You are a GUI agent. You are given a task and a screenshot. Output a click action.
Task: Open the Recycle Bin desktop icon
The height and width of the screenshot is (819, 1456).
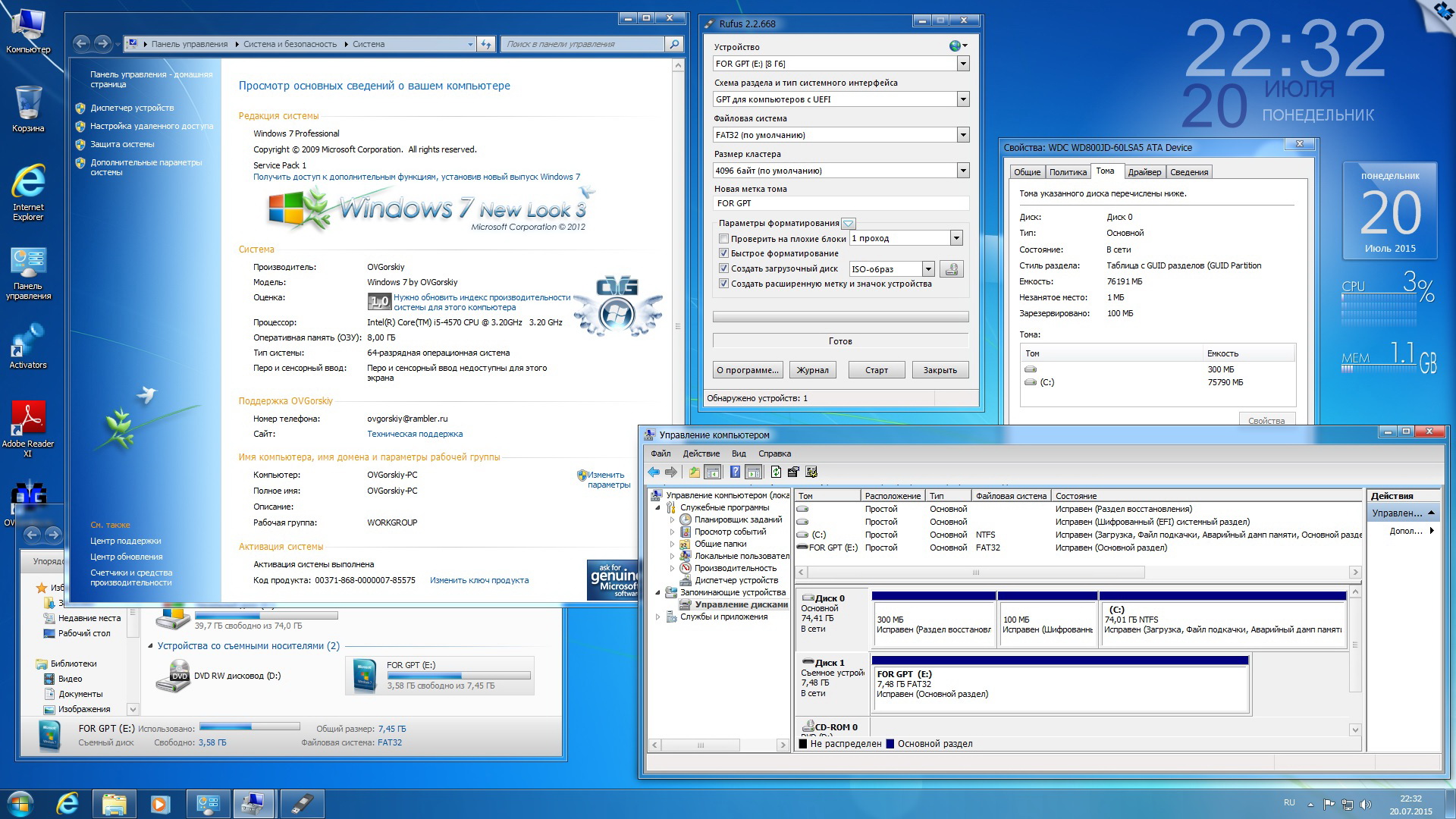click(28, 108)
